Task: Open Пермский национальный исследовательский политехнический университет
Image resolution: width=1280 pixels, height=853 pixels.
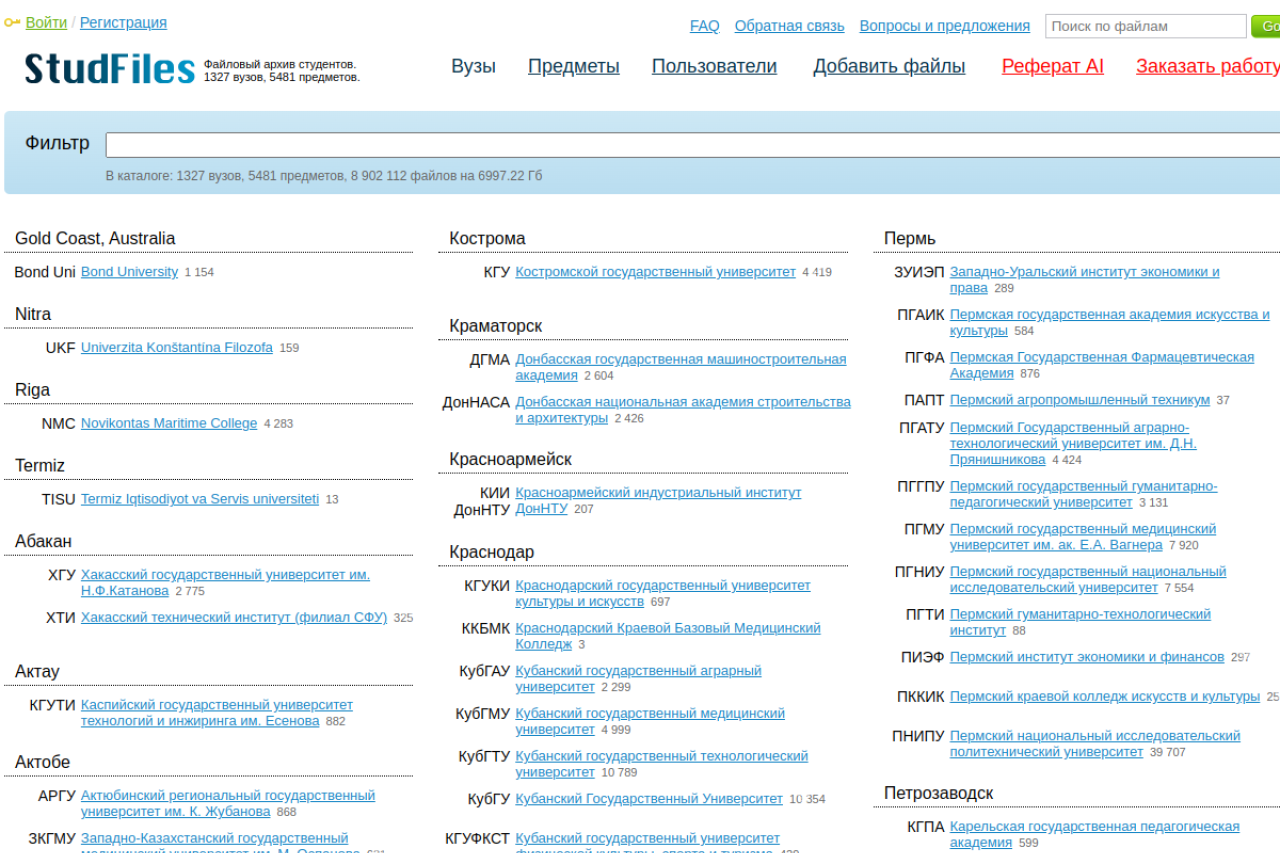Action: pos(1095,744)
